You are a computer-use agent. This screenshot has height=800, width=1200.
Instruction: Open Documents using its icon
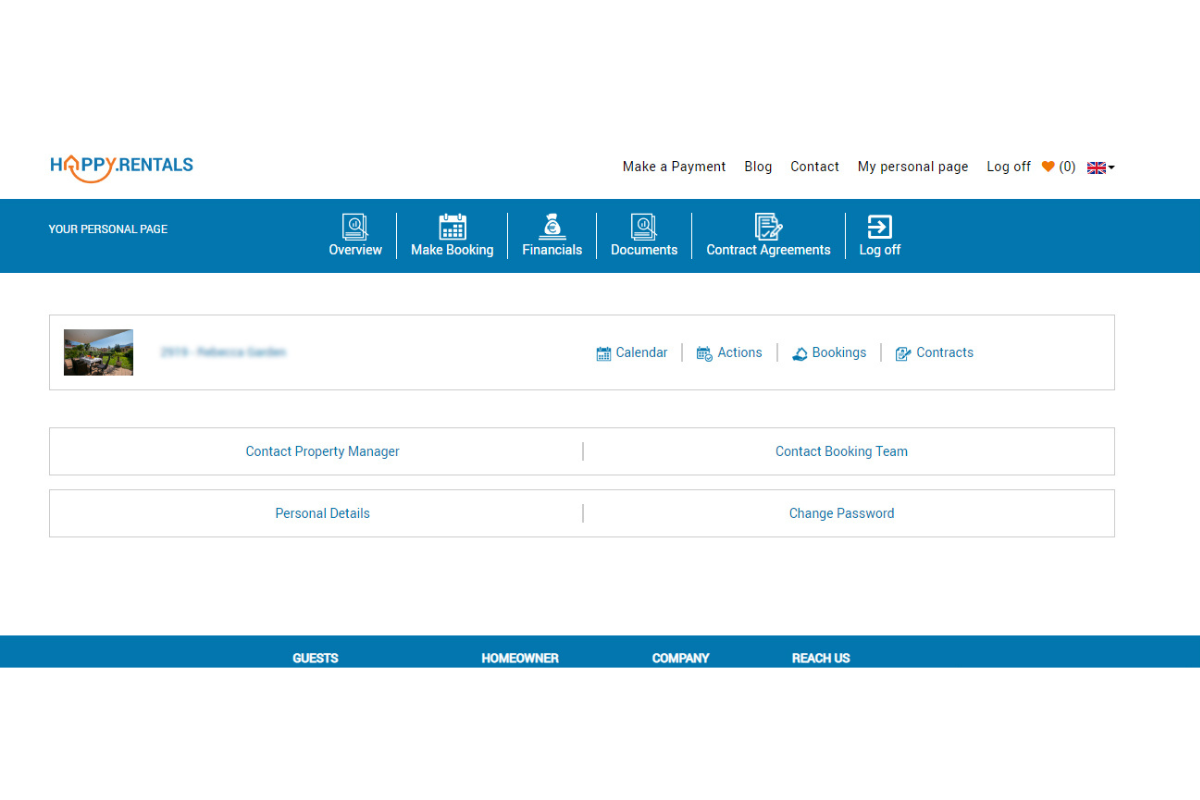[x=643, y=226]
